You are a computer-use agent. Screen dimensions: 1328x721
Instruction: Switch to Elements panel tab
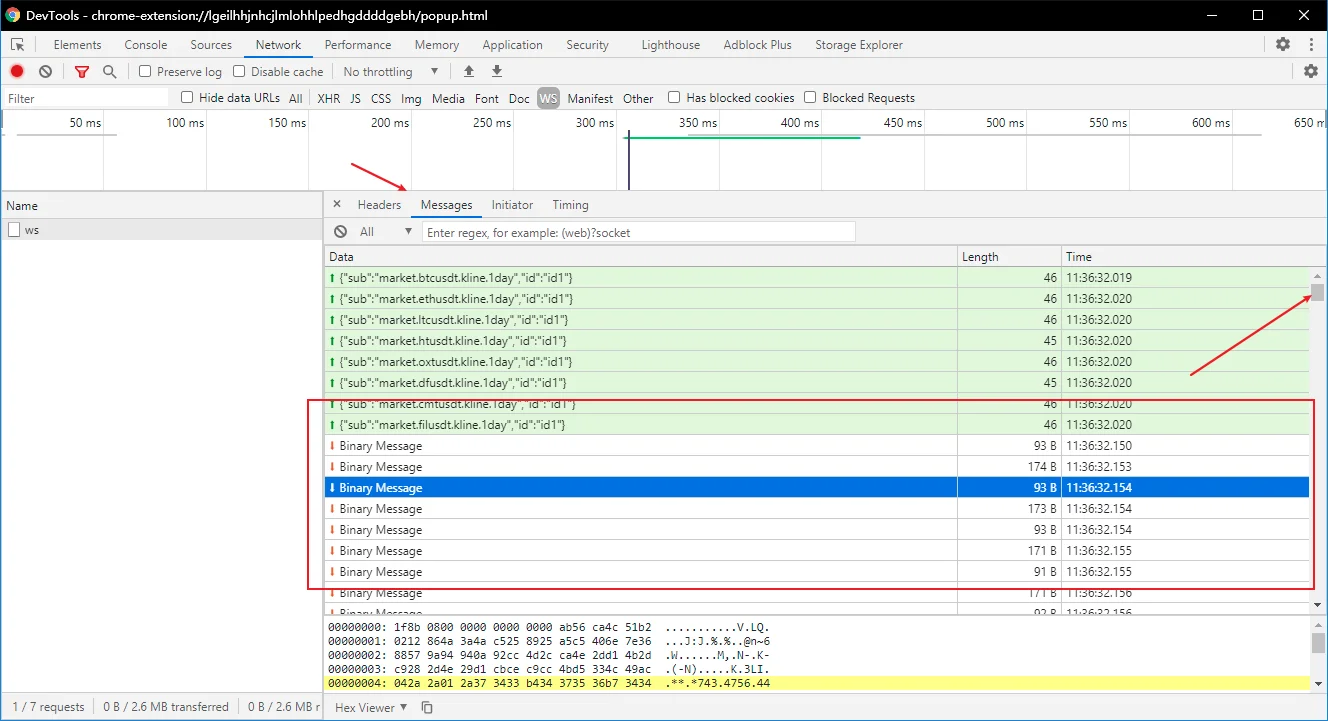[x=77, y=45]
